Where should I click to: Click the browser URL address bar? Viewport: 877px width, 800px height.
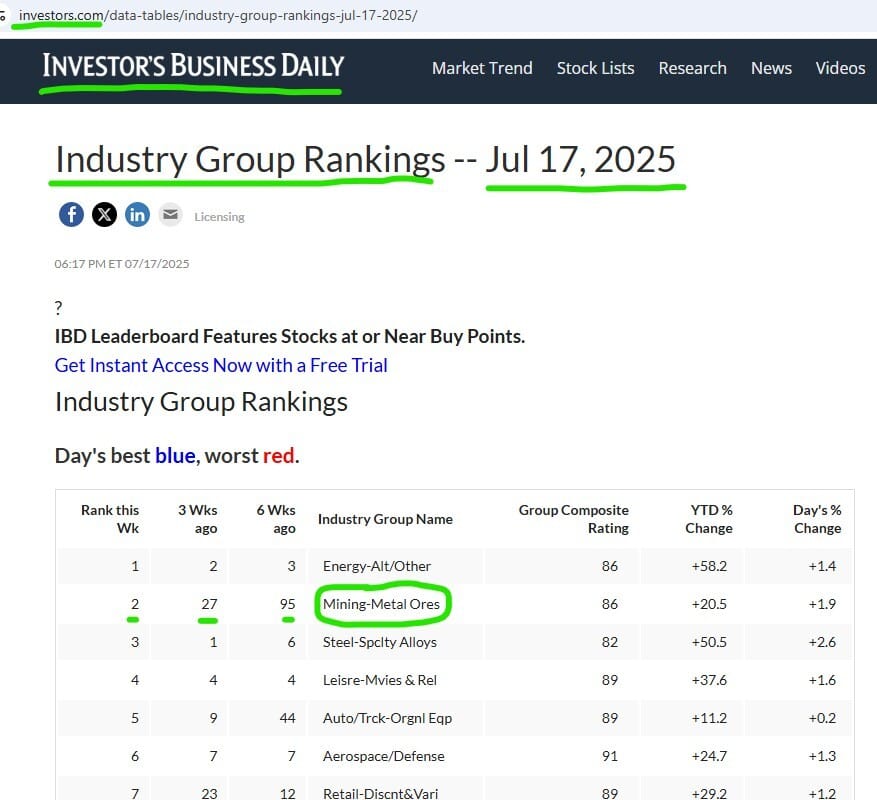click(x=218, y=16)
